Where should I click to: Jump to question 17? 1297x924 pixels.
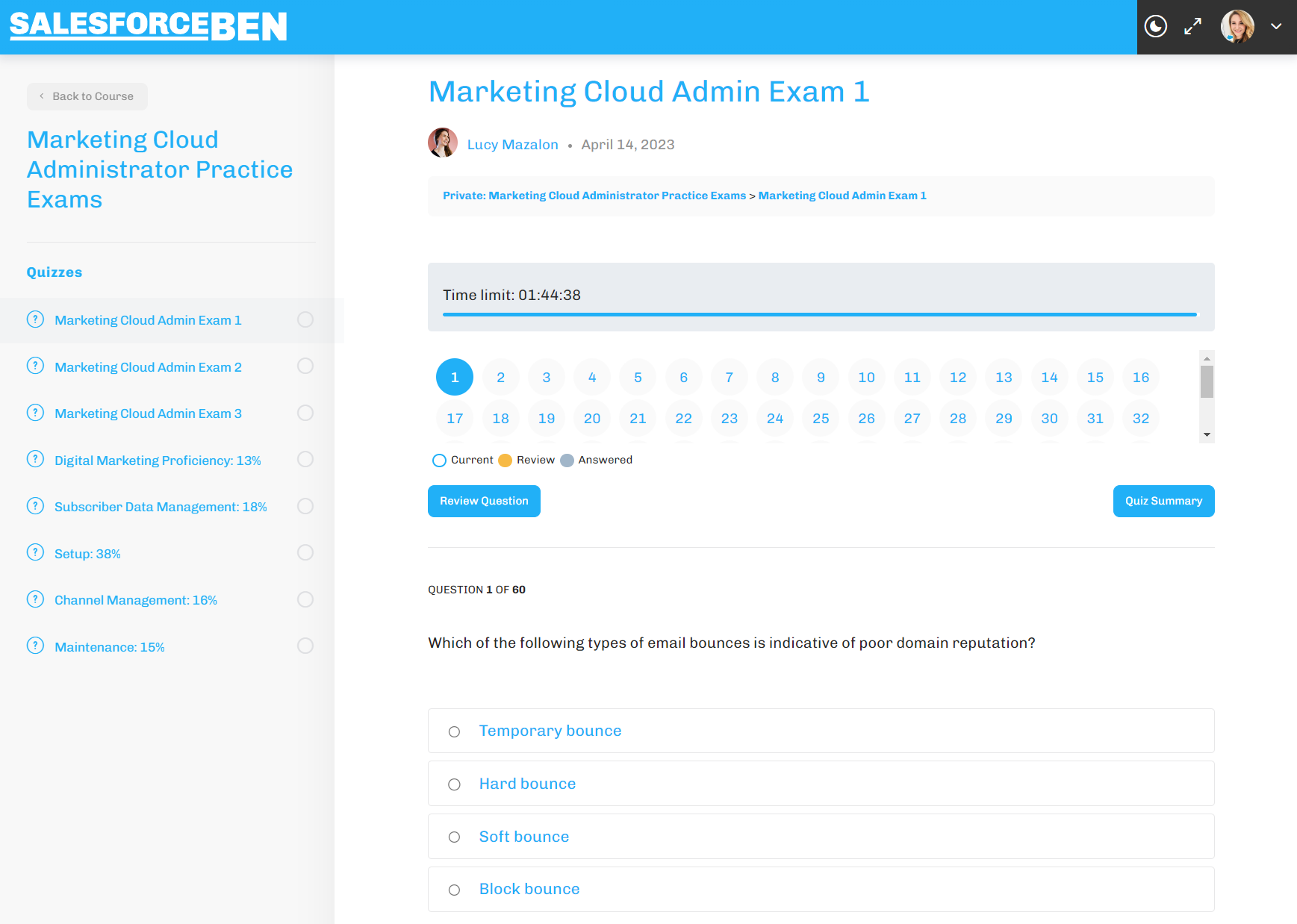[x=455, y=418]
